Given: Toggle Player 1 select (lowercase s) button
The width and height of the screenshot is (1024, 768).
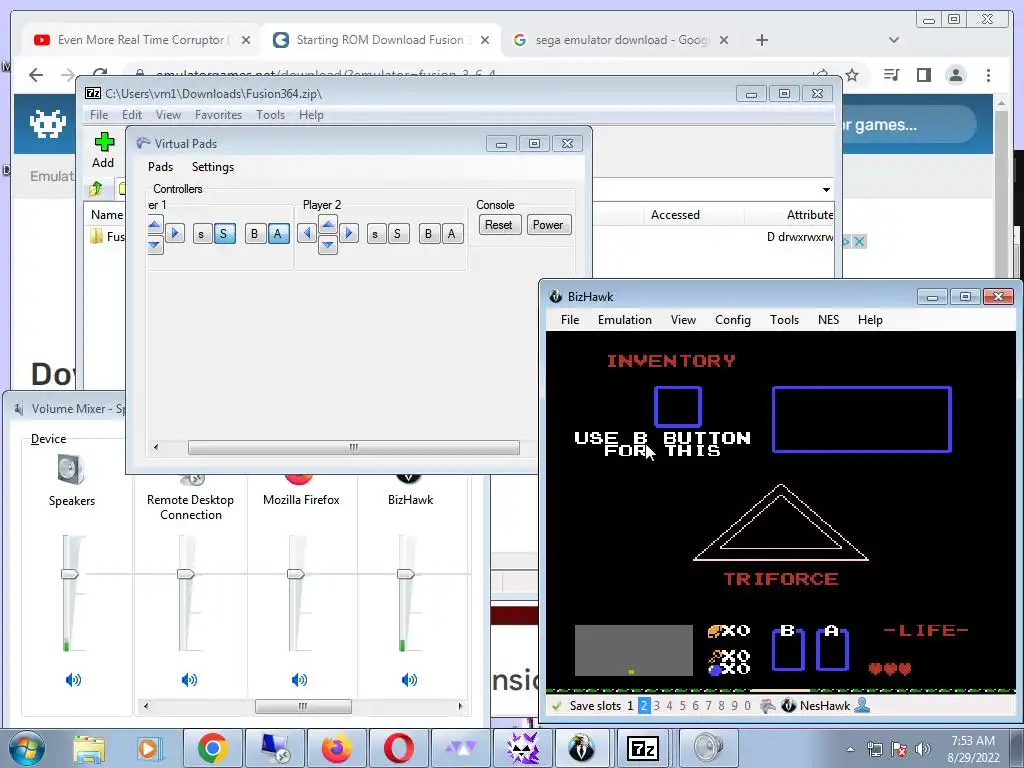Looking at the screenshot, I should (202, 234).
